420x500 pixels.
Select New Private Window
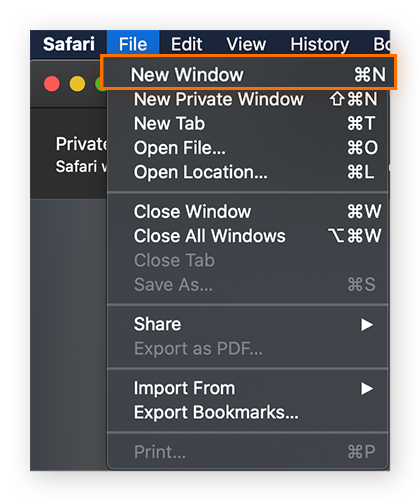tap(248, 99)
